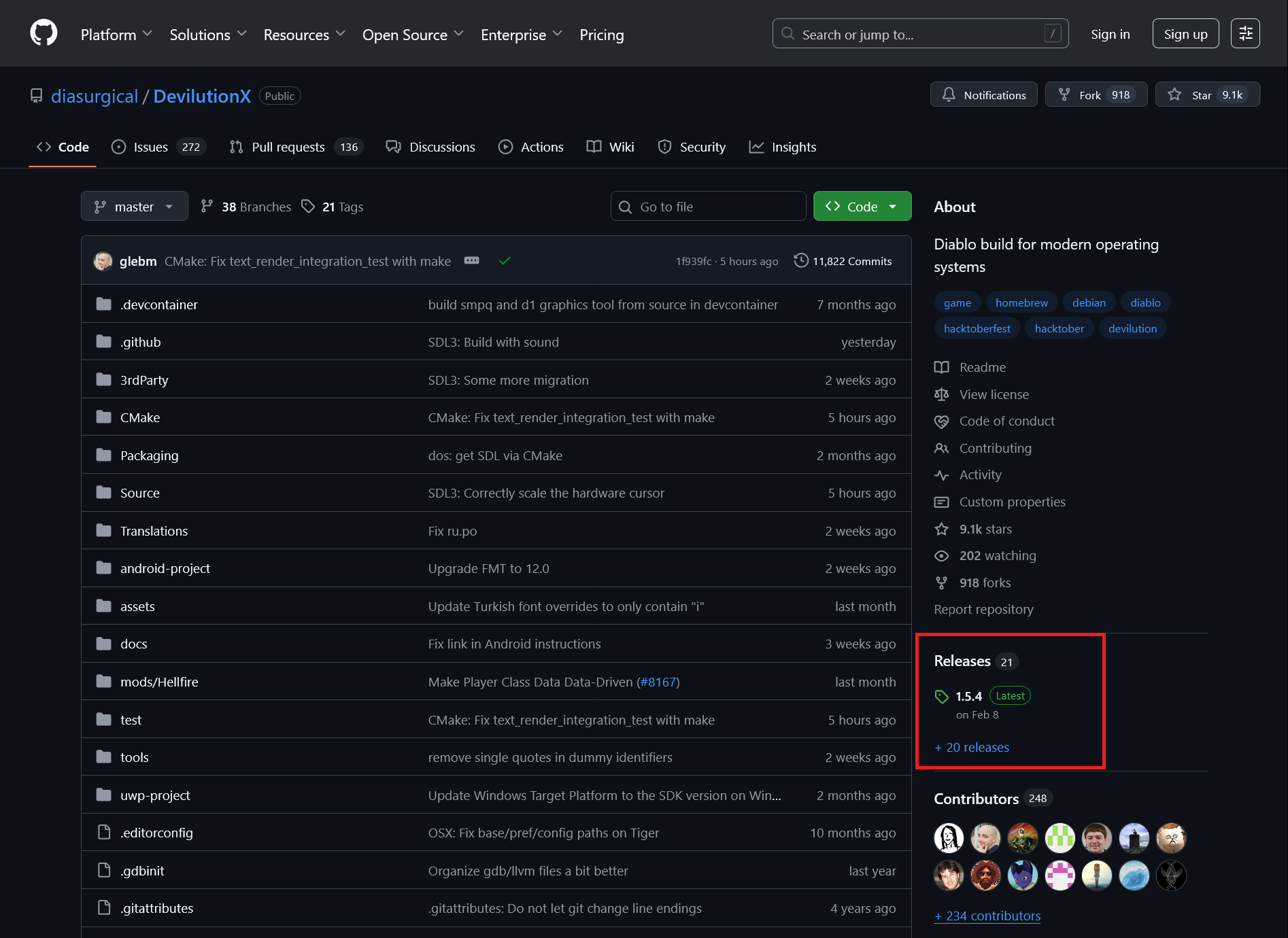Click the + 20 releases link

[x=972, y=747]
